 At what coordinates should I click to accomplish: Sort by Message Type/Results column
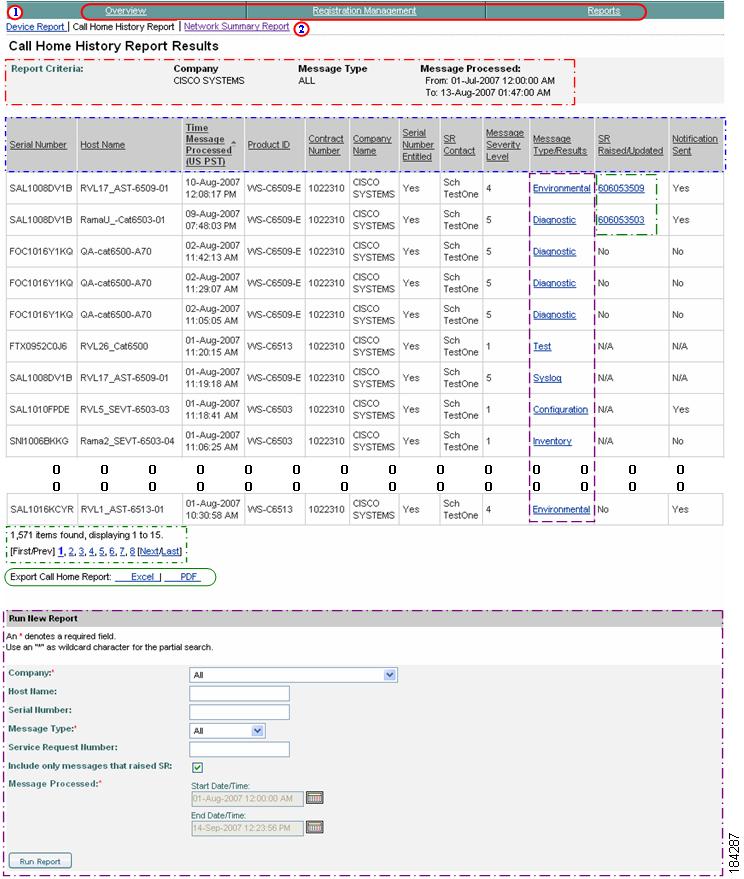560,145
